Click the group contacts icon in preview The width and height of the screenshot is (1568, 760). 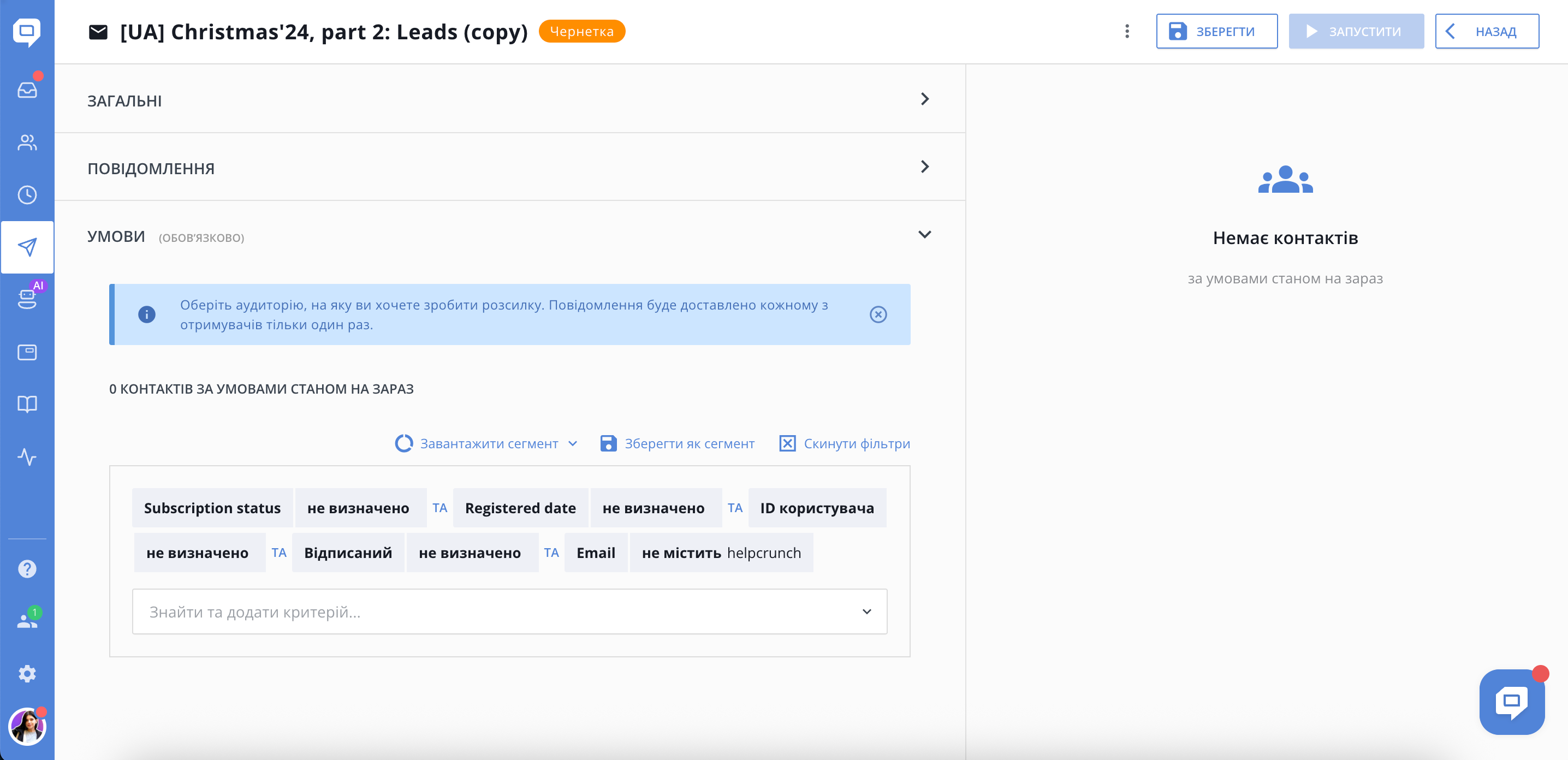click(1285, 180)
